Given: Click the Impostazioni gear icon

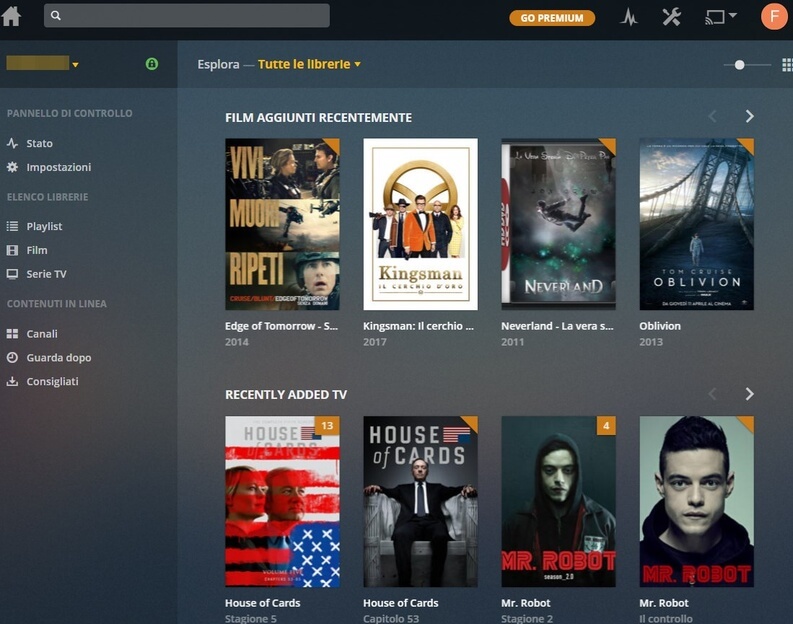Looking at the screenshot, I should [x=13, y=167].
